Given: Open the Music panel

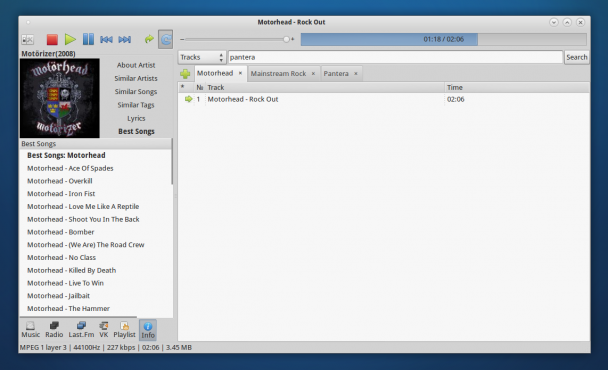Looking at the screenshot, I should (x=30, y=330).
